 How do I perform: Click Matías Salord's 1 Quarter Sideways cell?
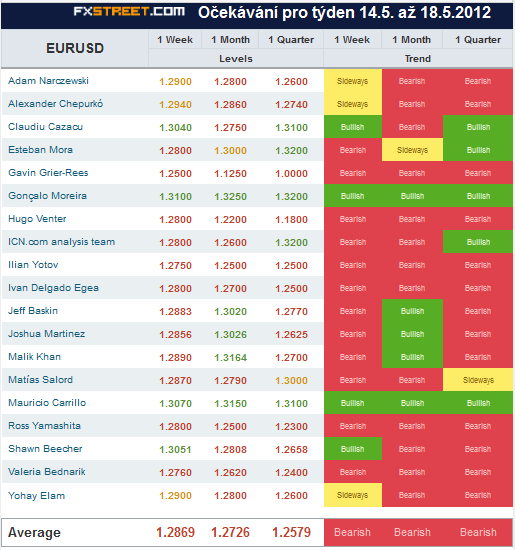tap(478, 380)
